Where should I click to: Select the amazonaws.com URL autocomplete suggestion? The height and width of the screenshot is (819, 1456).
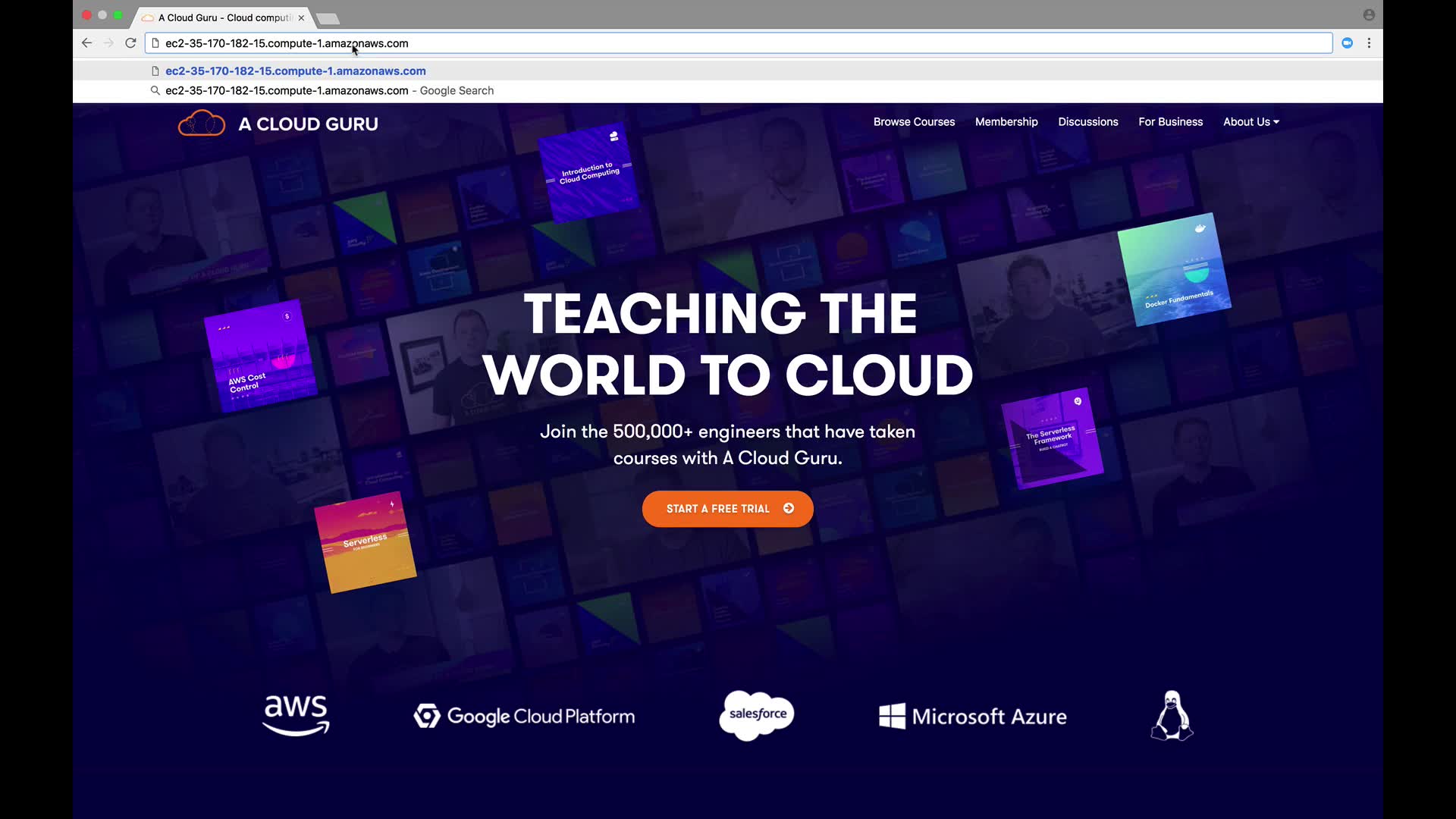point(296,71)
